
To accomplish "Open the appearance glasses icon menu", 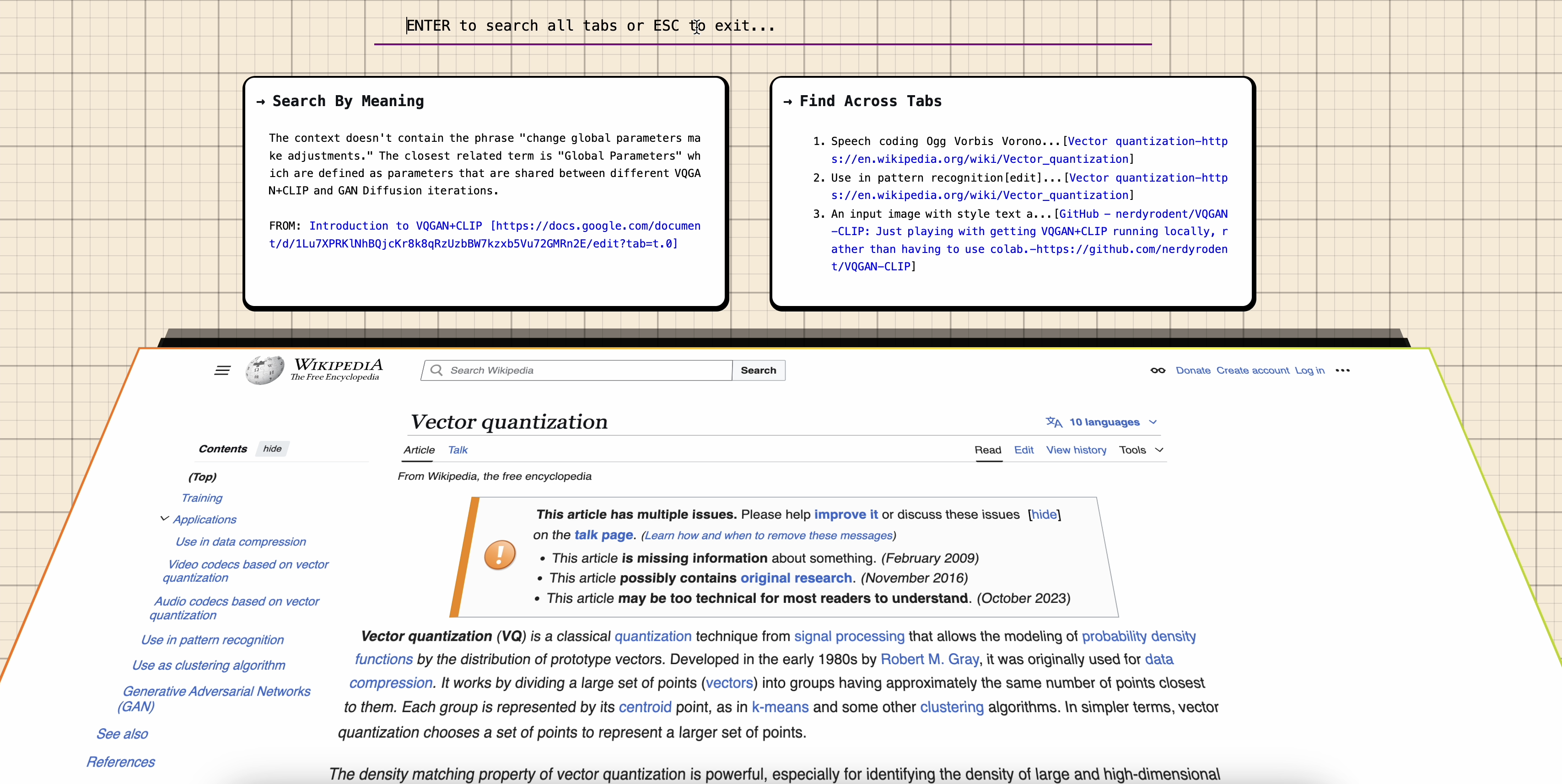I will coord(1158,371).
